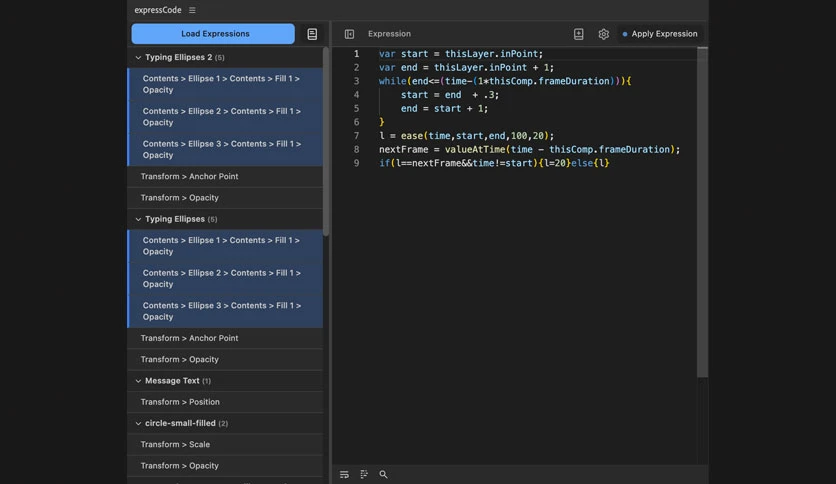
Task: Select Transform > Anchor Point under Typing Ellipses 2
Action: [x=225, y=176]
